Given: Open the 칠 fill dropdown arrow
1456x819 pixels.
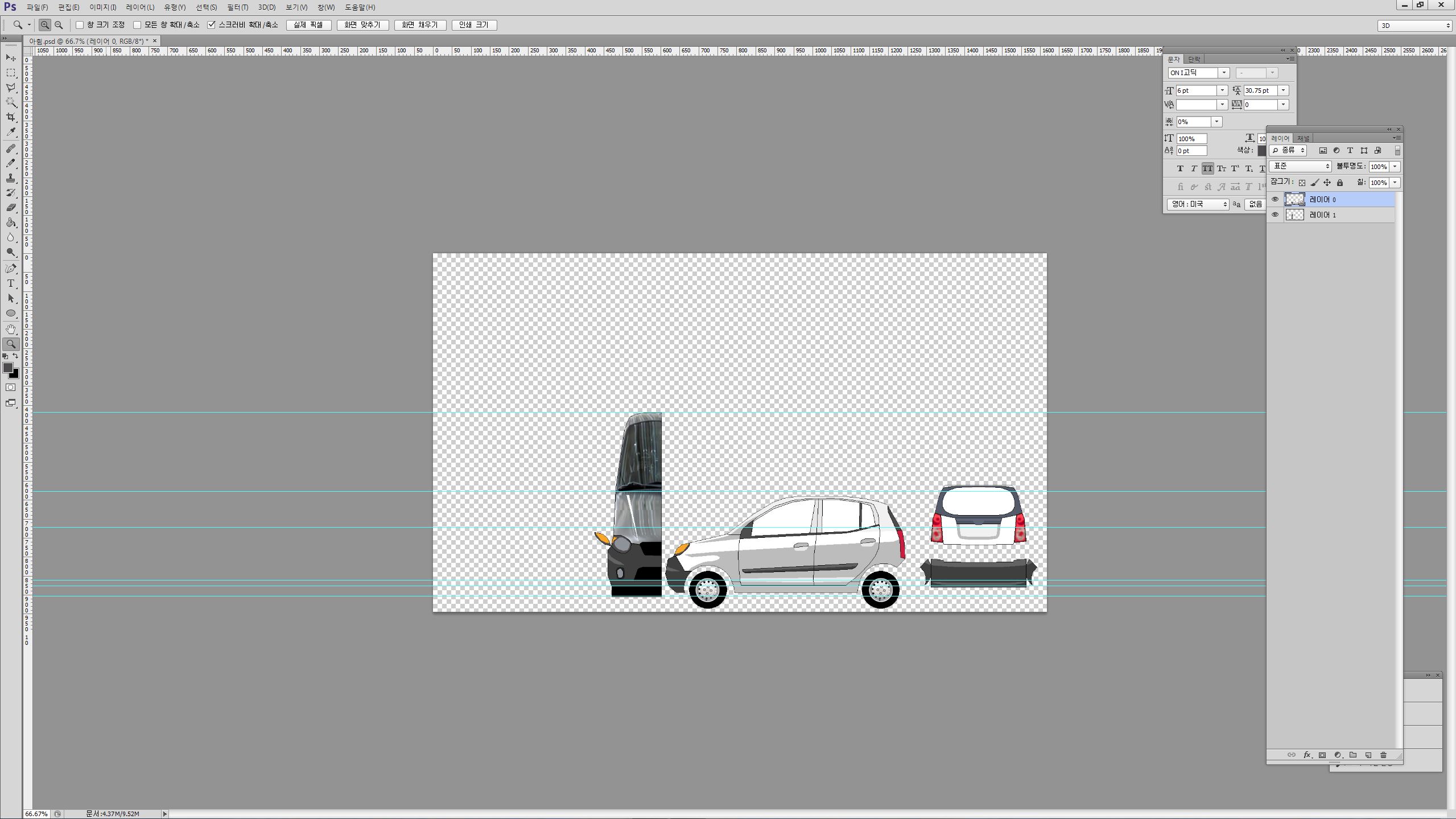Looking at the screenshot, I should pos(1395,183).
